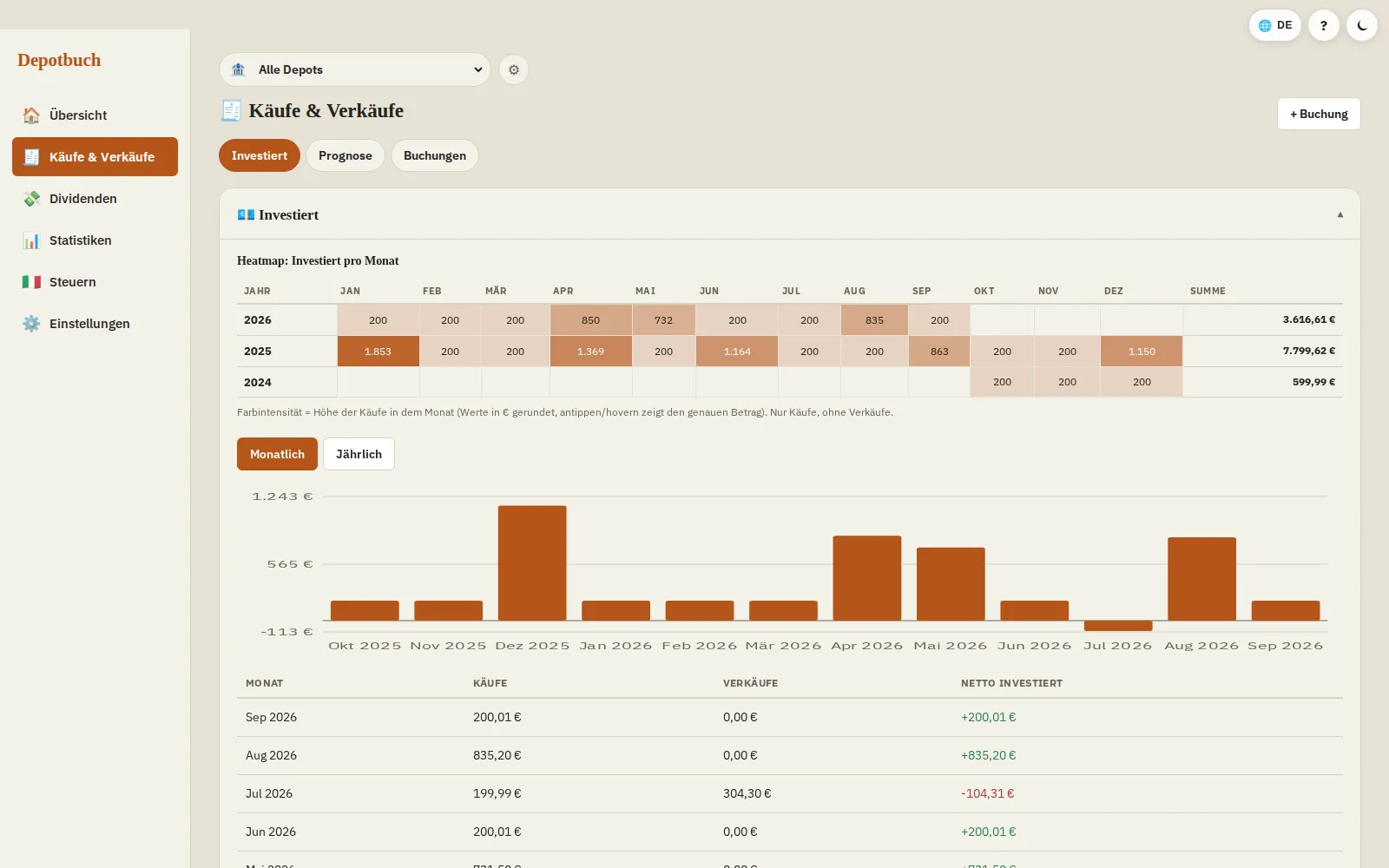Open the Steuern page
1389x868 pixels.
pyautogui.click(x=95, y=282)
